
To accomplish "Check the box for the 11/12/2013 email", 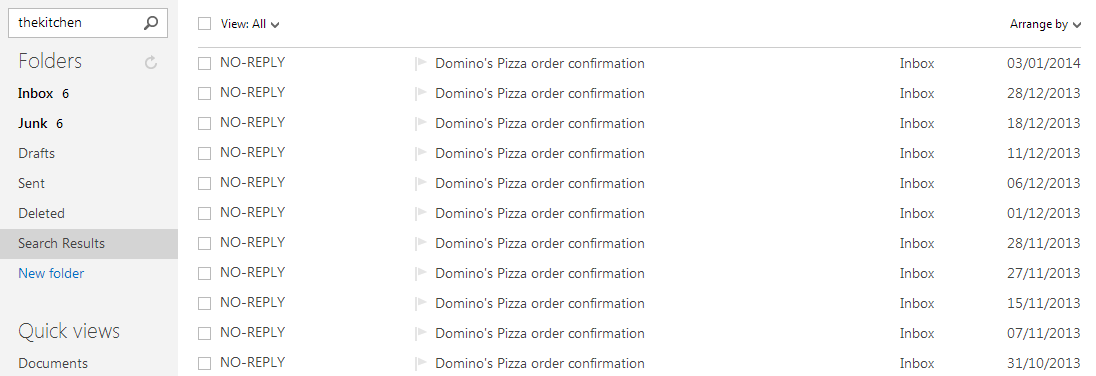I will (x=204, y=154).
